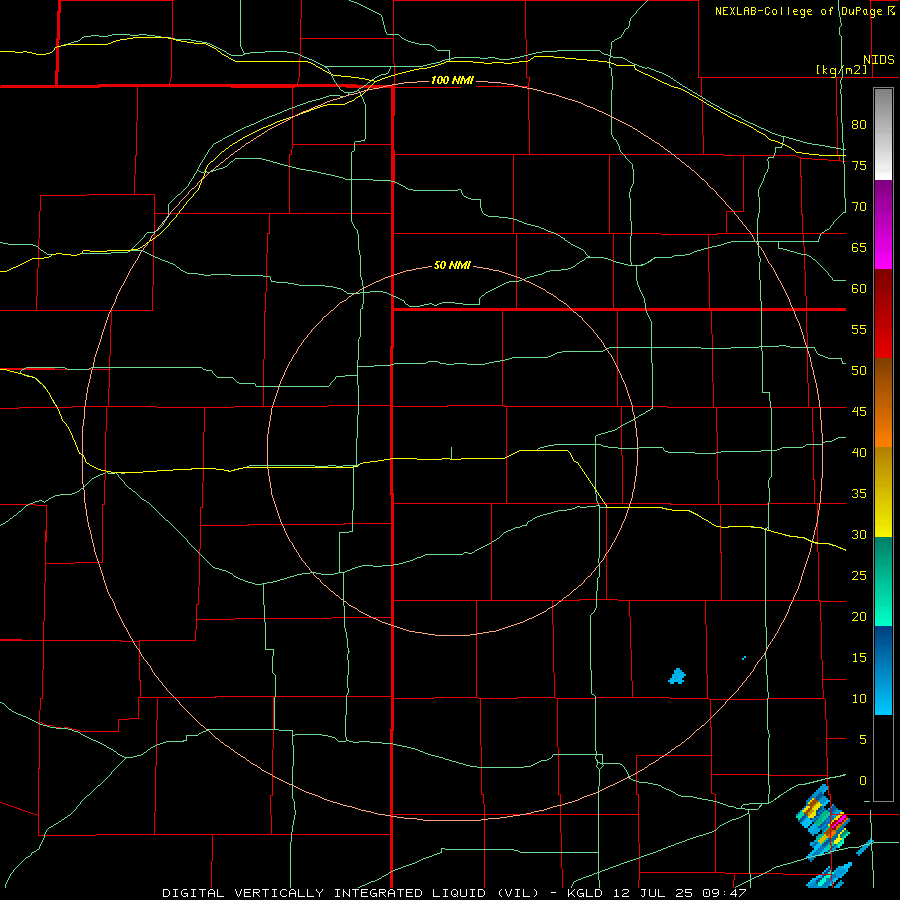Screen dimensions: 900x900
Task: Click the green-teal segment of the color bar
Action: (x=883, y=581)
